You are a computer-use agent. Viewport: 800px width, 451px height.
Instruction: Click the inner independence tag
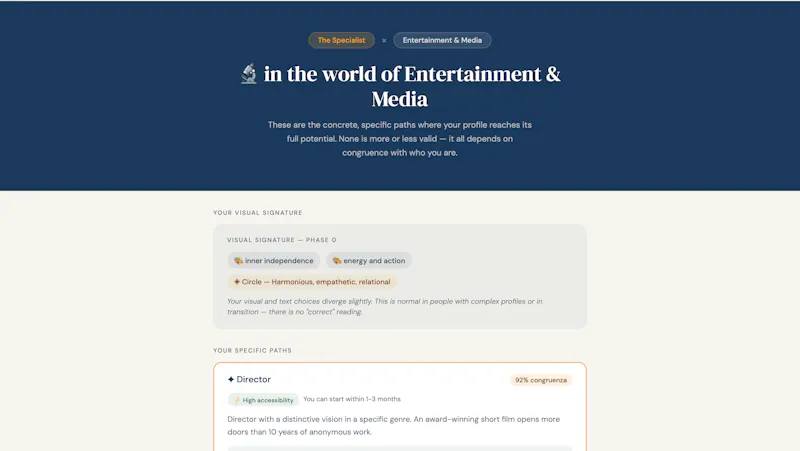273,261
